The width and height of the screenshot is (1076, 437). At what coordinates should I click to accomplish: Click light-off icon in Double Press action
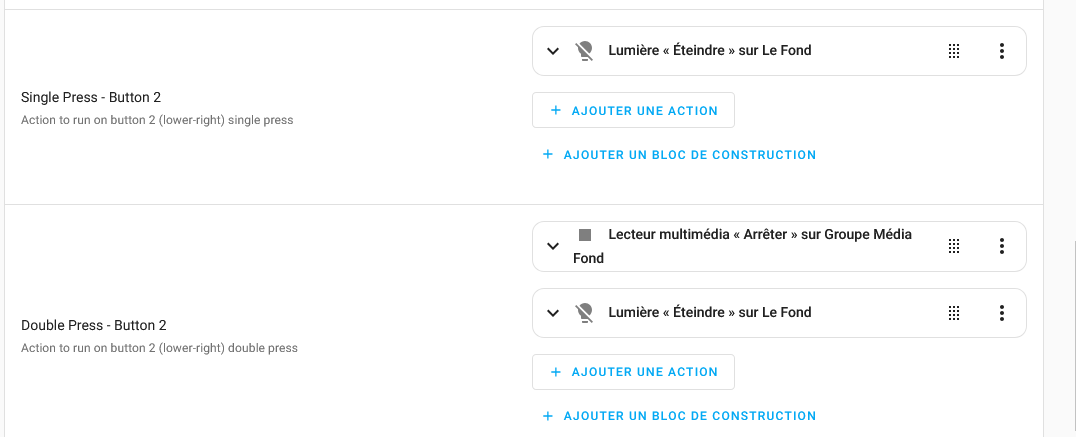[585, 313]
